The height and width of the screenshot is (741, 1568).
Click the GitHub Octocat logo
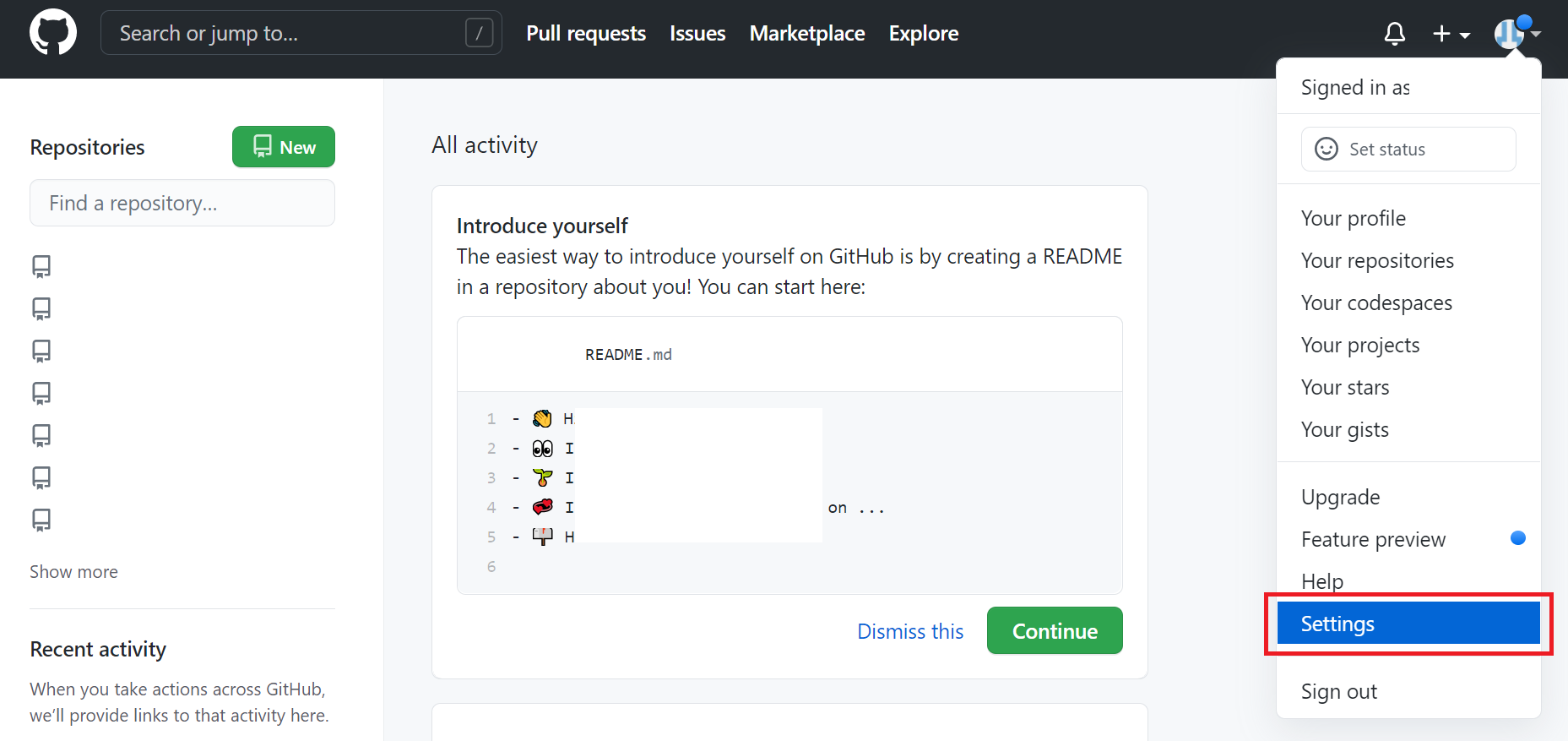53,33
